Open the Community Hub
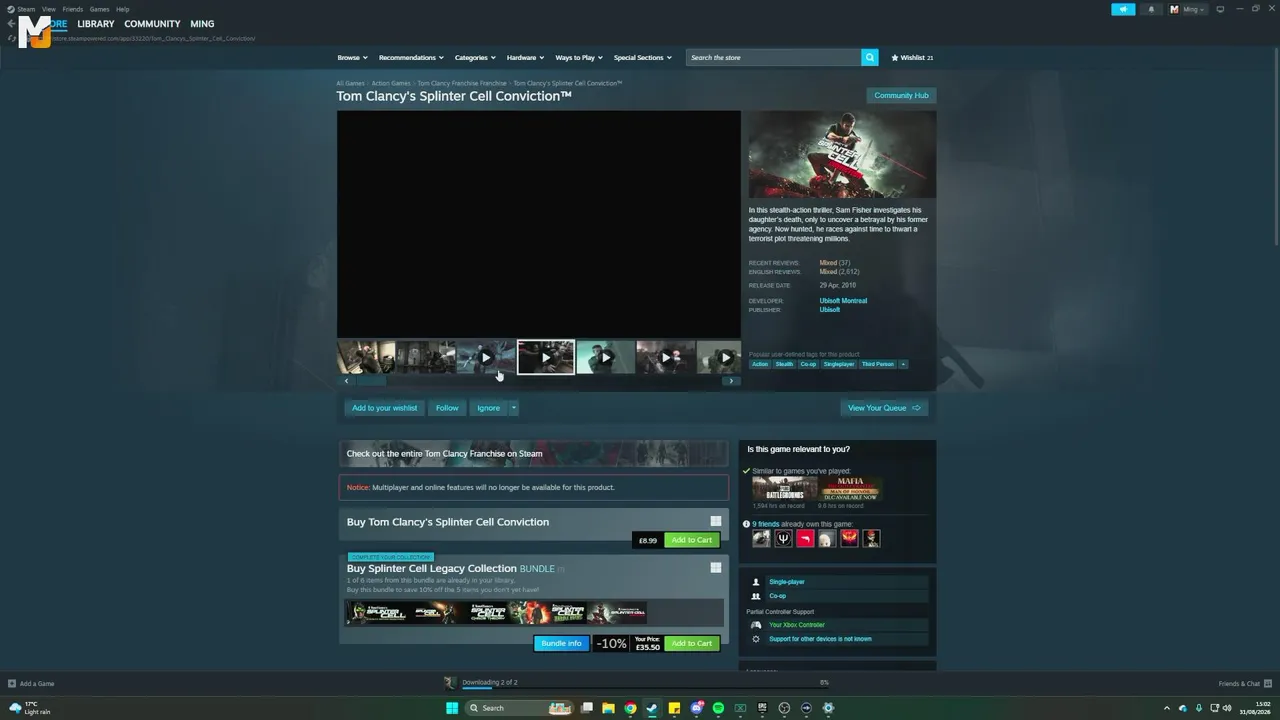The height and width of the screenshot is (720, 1280). tap(901, 96)
